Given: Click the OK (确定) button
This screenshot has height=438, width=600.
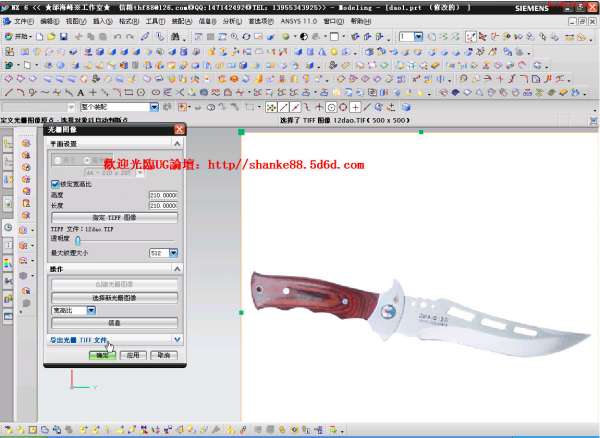Looking at the screenshot, I should tap(101, 354).
